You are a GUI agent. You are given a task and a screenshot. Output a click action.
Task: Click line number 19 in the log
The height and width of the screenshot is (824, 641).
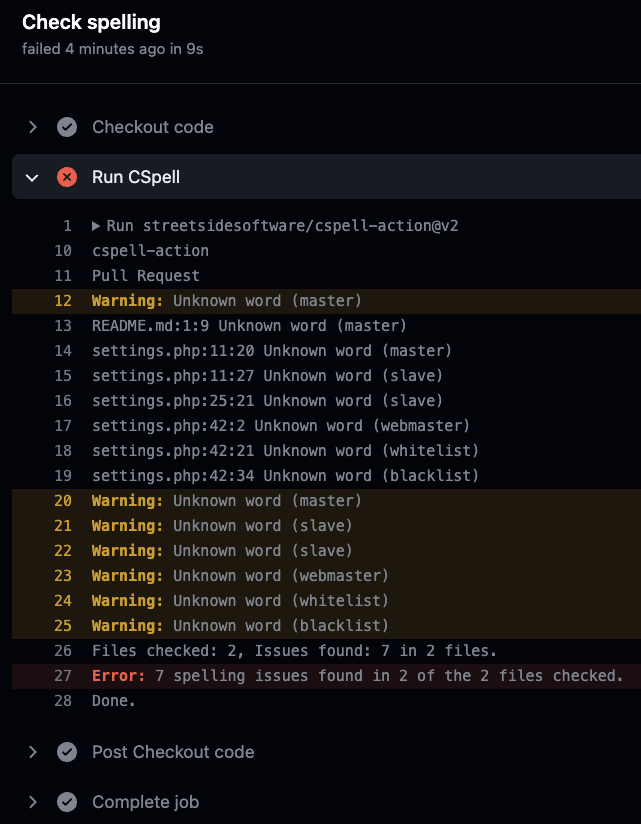62,475
